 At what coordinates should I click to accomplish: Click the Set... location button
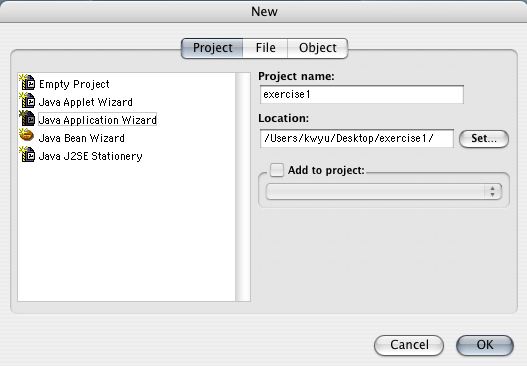pos(484,138)
